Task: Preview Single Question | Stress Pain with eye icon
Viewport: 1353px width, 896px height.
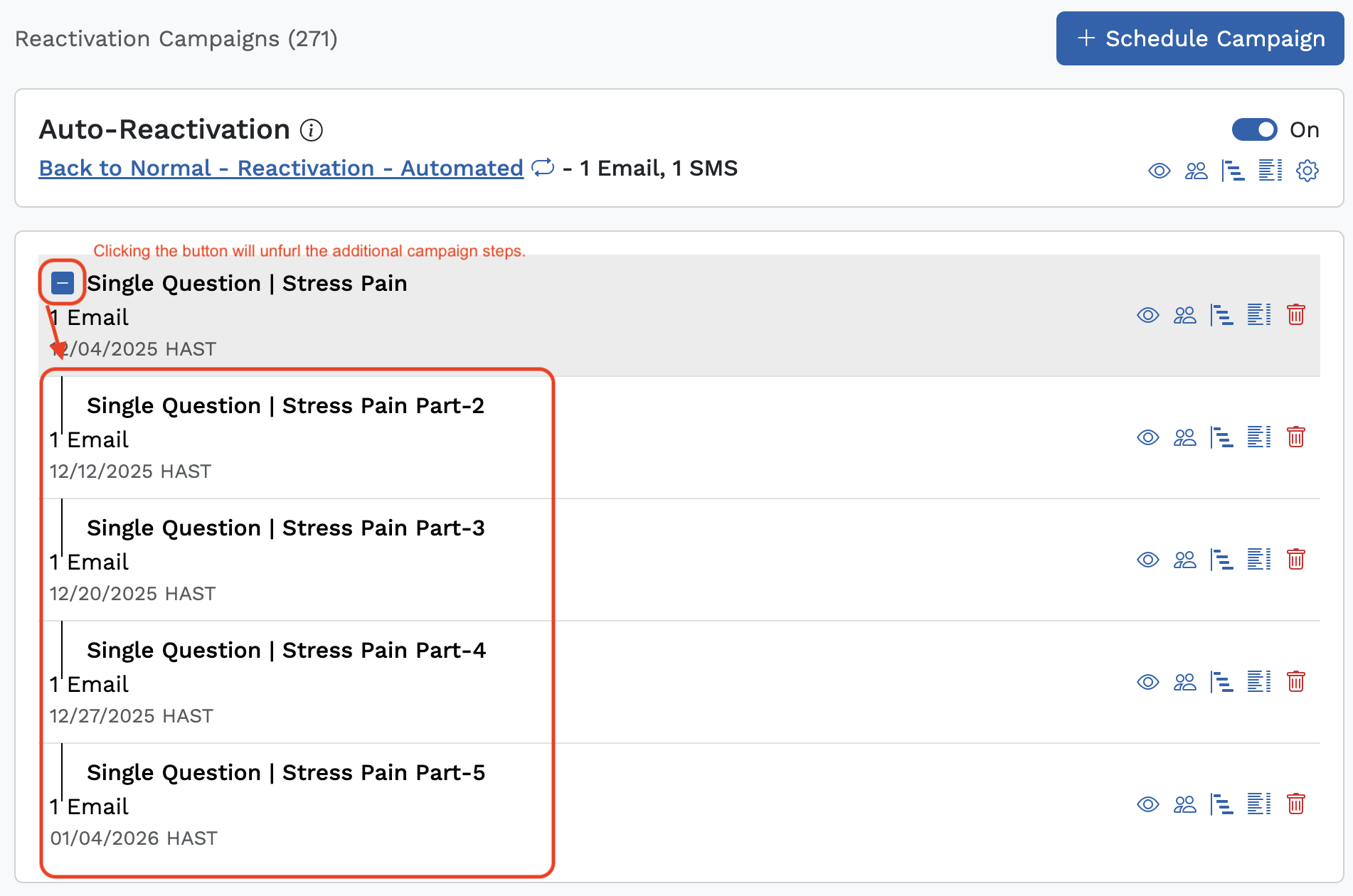Action: pos(1148,315)
